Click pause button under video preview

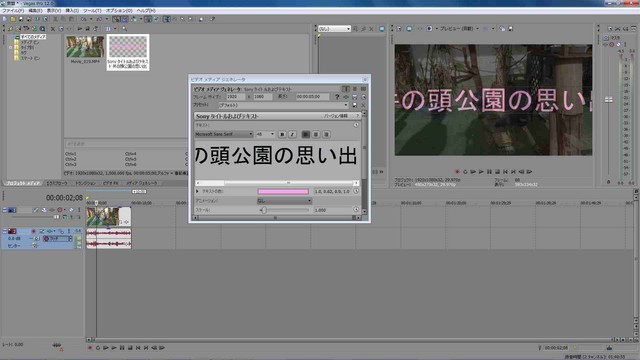coord(489,172)
